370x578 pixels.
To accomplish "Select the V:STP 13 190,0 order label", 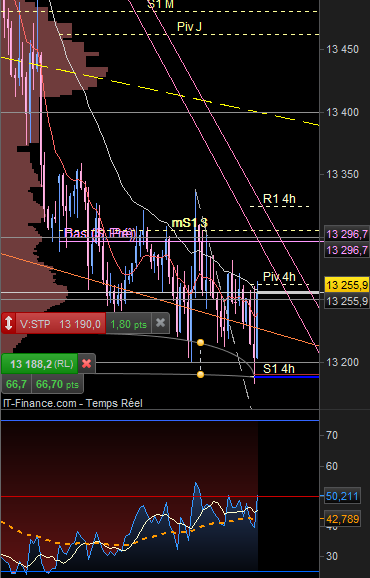I will point(60,323).
